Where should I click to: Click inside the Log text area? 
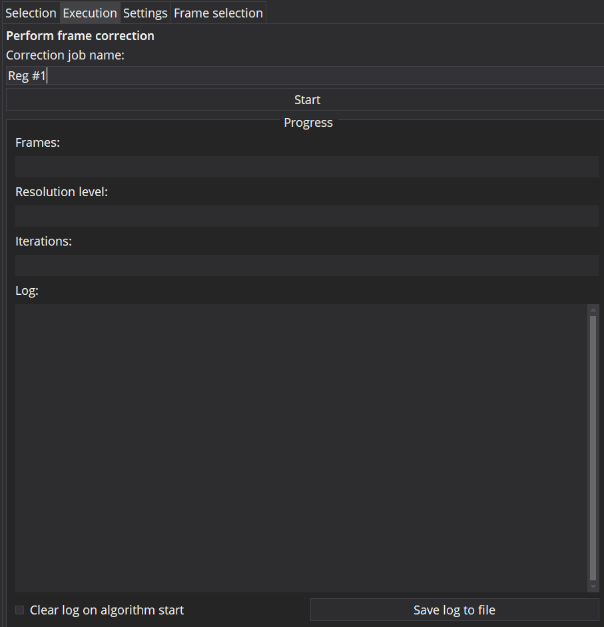point(301,448)
